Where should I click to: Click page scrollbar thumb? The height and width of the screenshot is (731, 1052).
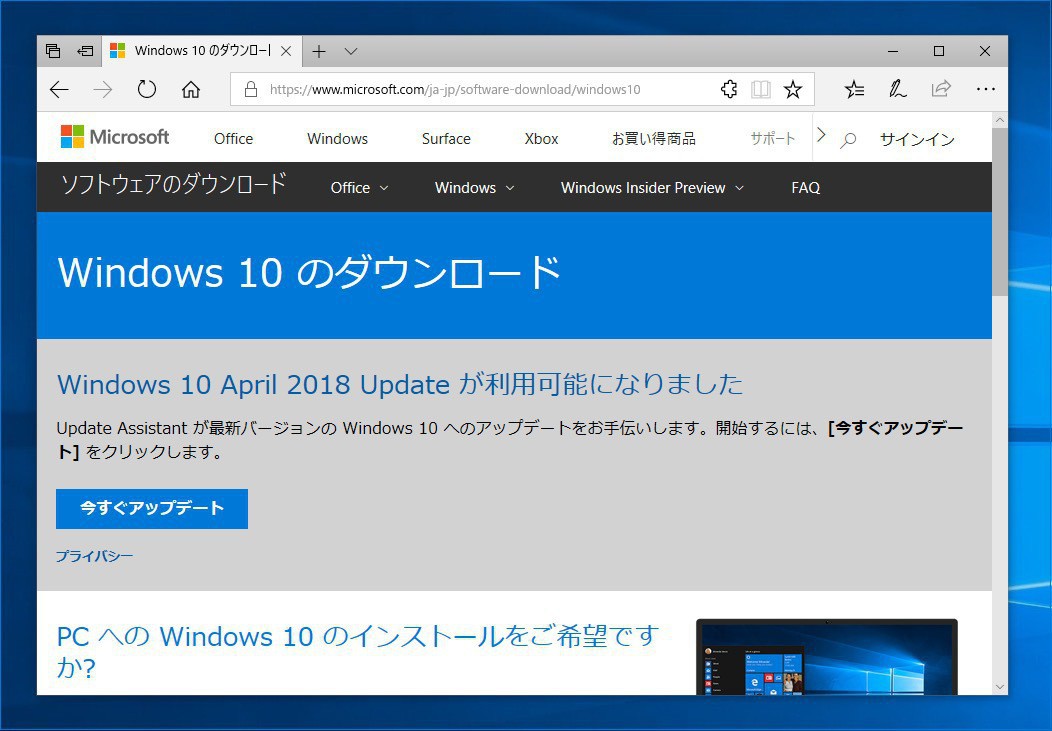point(1000,211)
